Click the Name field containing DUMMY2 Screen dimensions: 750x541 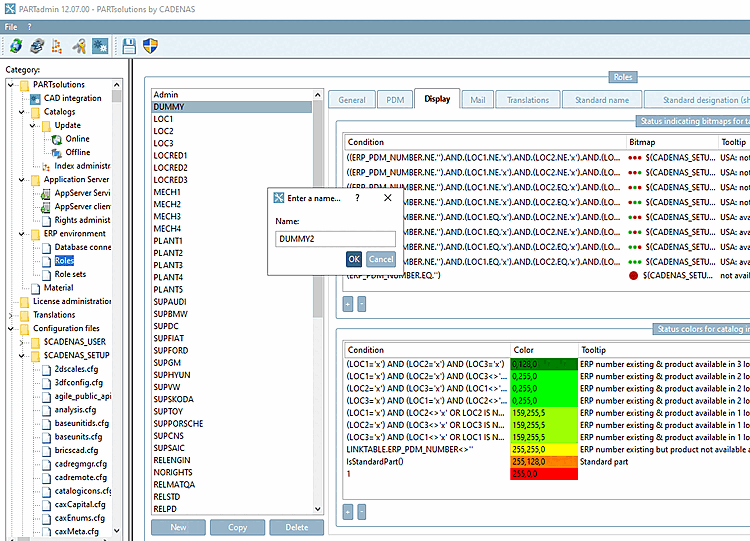335,239
